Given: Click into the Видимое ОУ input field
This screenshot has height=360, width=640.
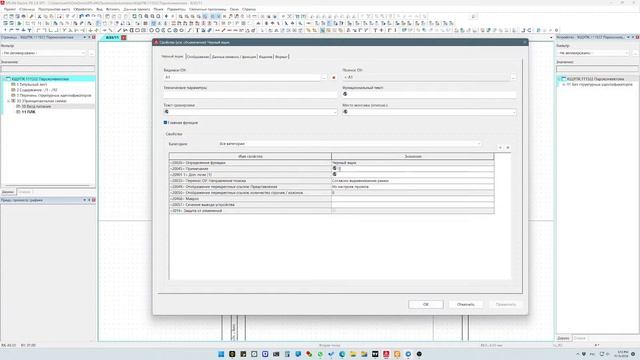Looking at the screenshot, I should click(x=242, y=77).
